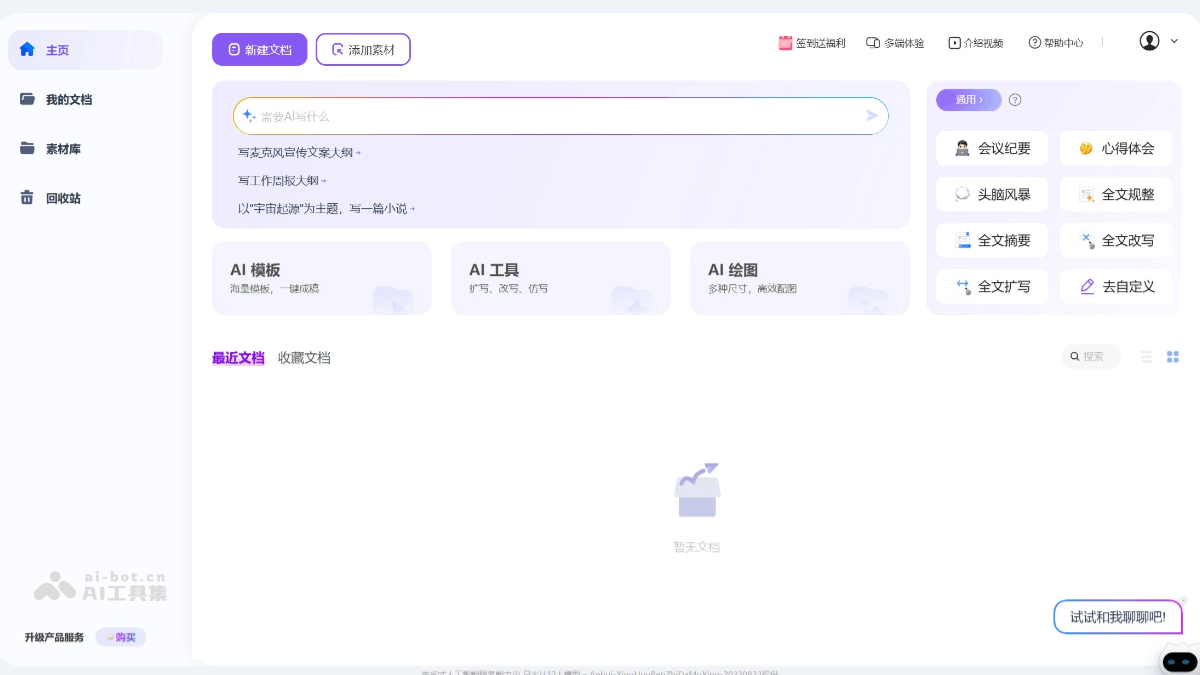This screenshot has width=1200, height=675.
Task: Open the 帮助中心 help center
Action: click(1055, 42)
